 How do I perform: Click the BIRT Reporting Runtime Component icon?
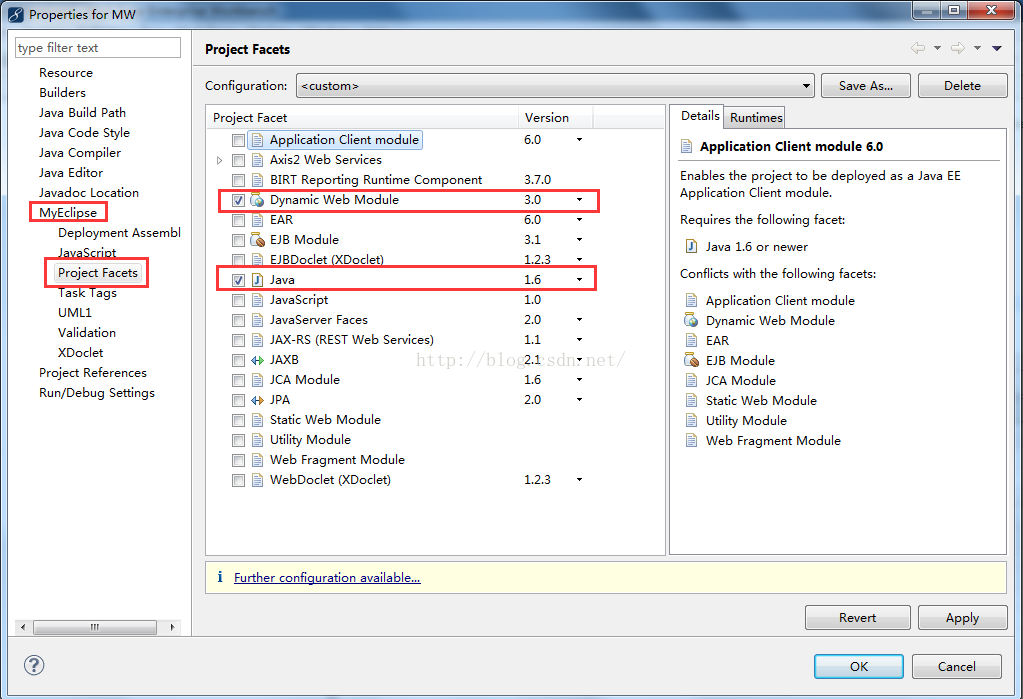point(257,180)
